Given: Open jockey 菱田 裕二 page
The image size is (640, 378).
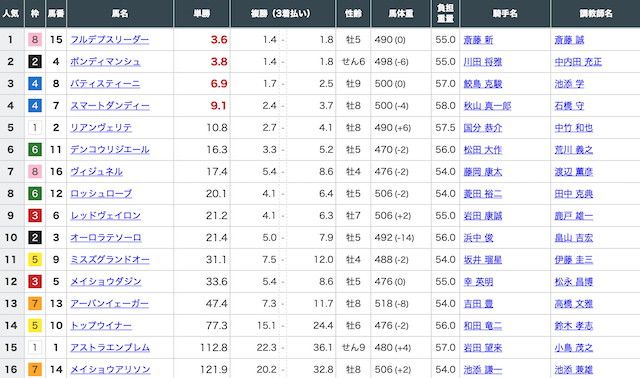Looking at the screenshot, I should coord(482,194).
